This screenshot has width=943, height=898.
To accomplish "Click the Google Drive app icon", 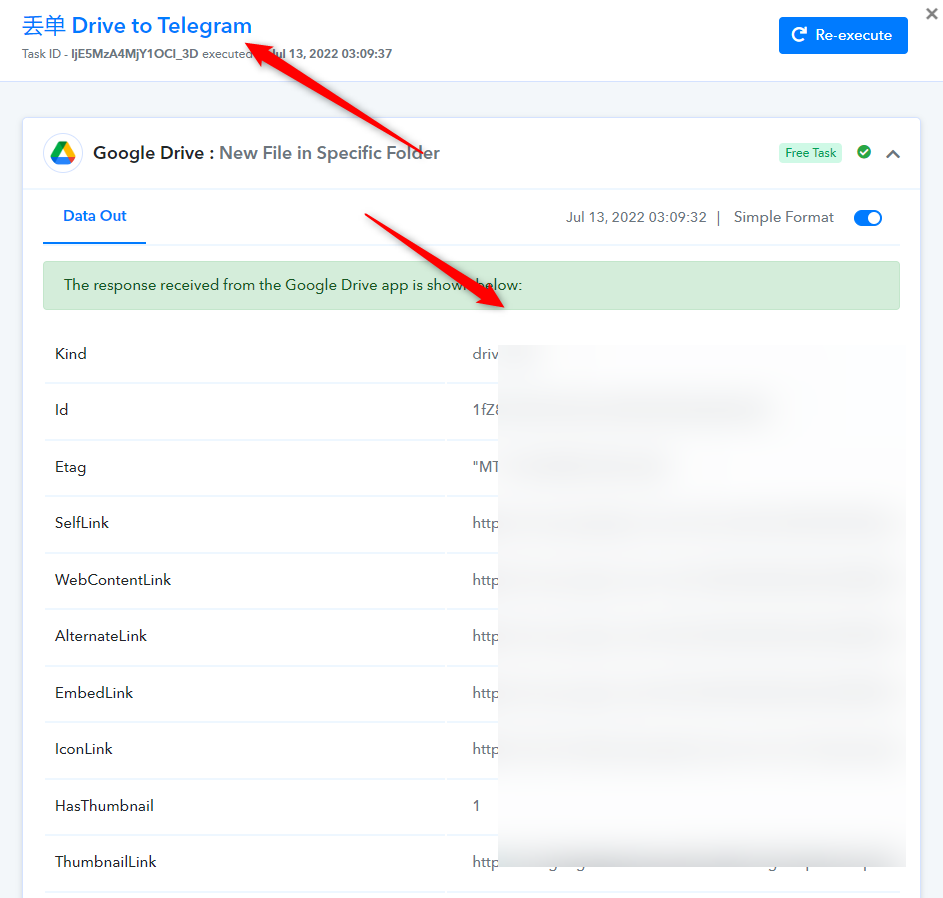I will pos(63,153).
